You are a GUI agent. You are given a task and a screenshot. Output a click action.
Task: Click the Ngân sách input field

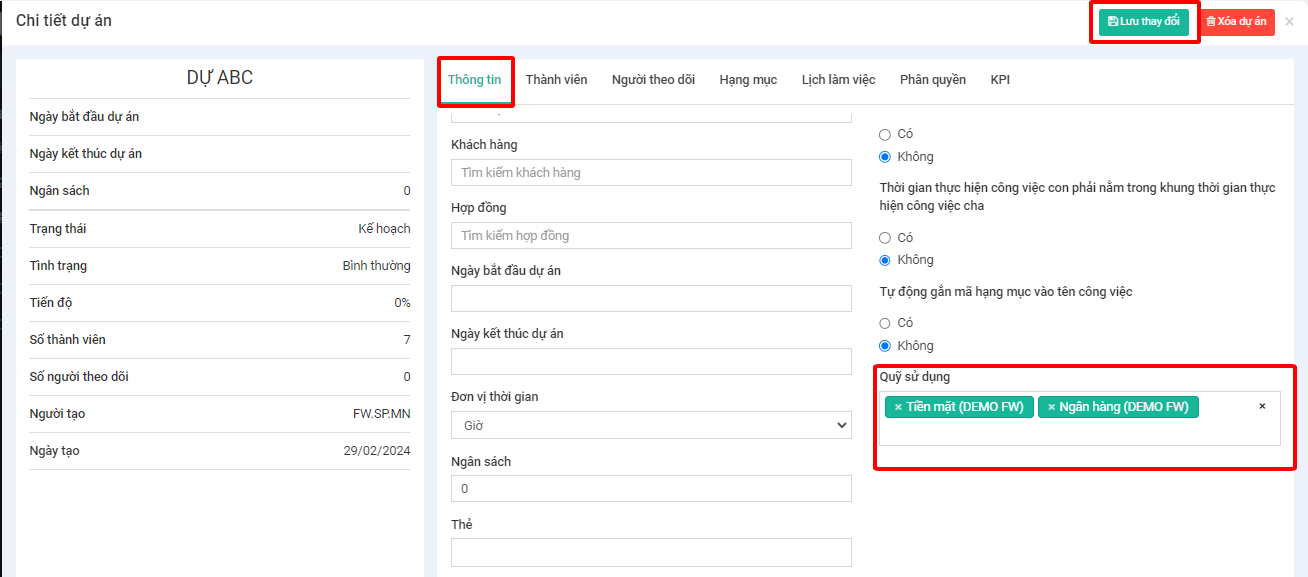(651, 489)
